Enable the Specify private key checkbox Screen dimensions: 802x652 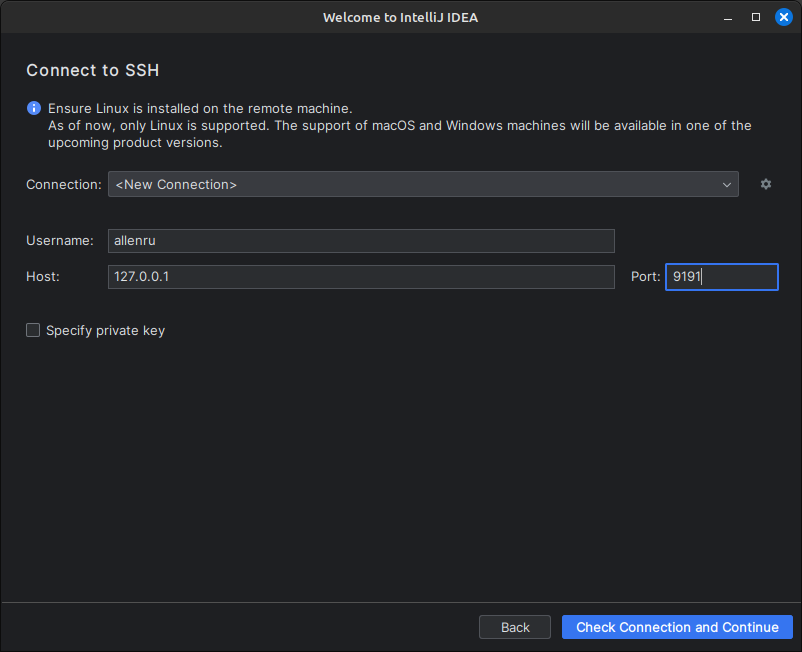point(33,330)
